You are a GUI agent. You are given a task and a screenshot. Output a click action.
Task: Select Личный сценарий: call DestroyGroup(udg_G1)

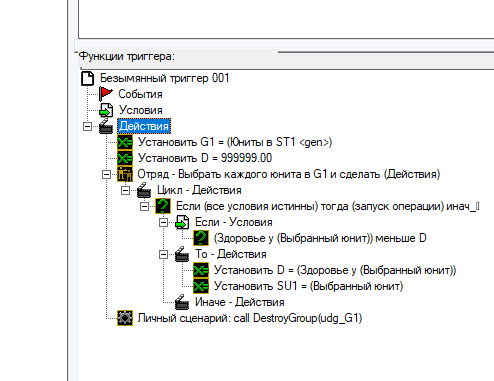click(x=250, y=318)
